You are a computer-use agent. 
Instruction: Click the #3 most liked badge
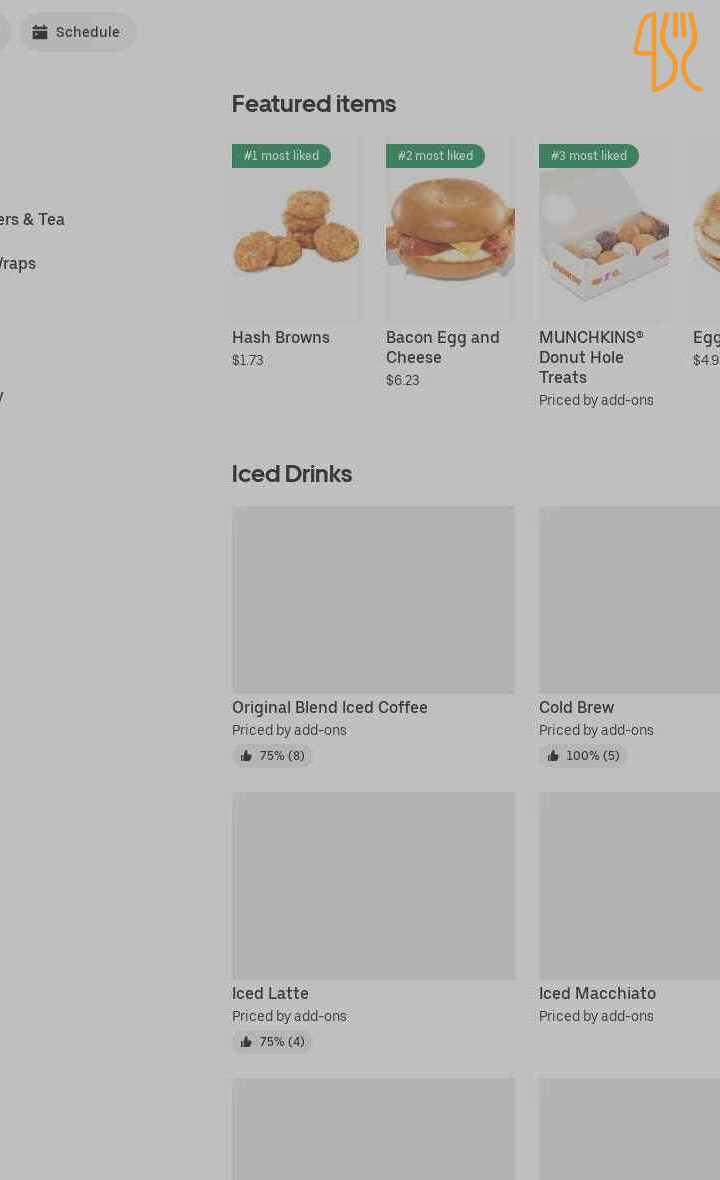coord(588,156)
